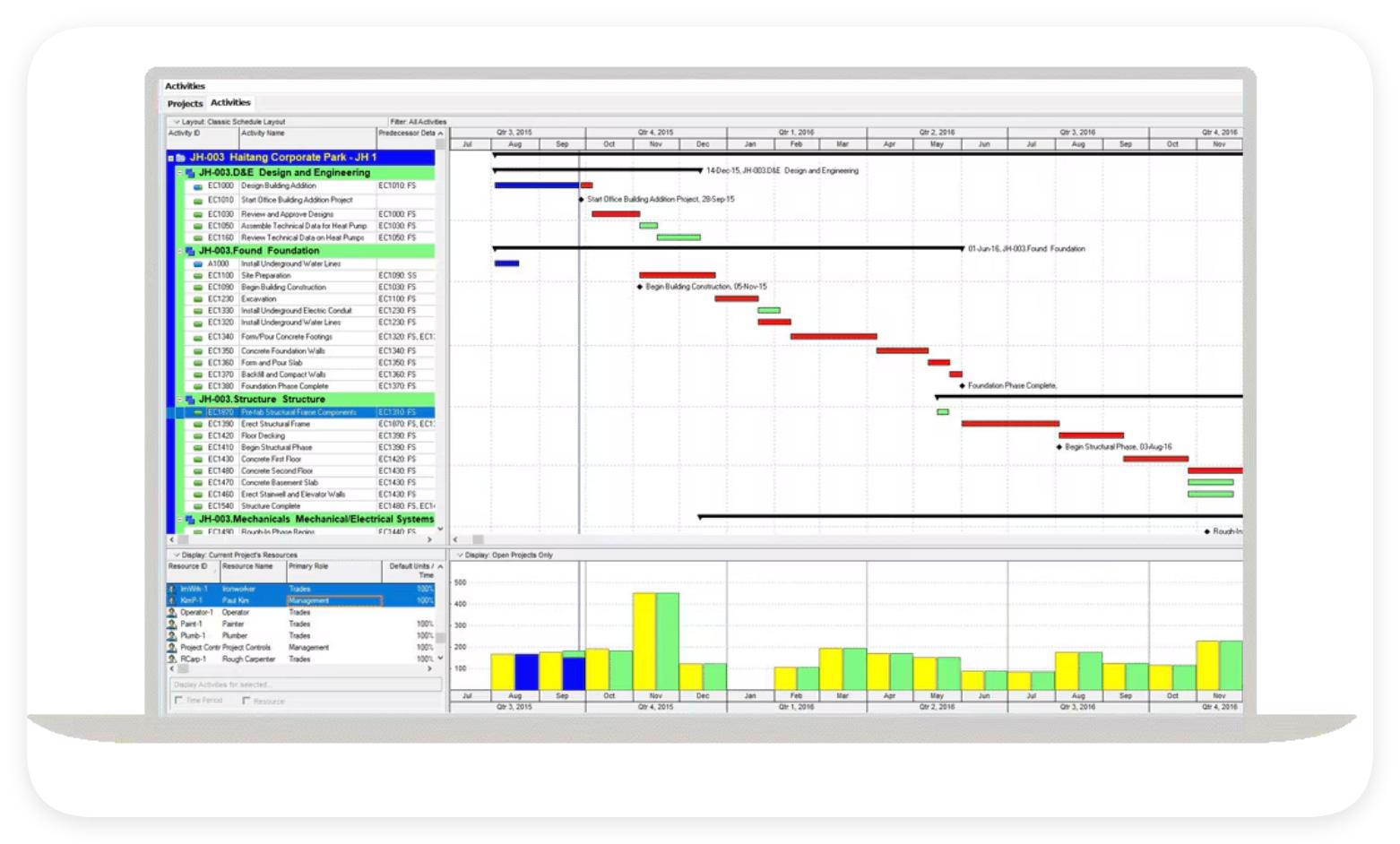Click the Foundation WBS band icon
The height and width of the screenshot is (844, 1400).
[x=190, y=252]
